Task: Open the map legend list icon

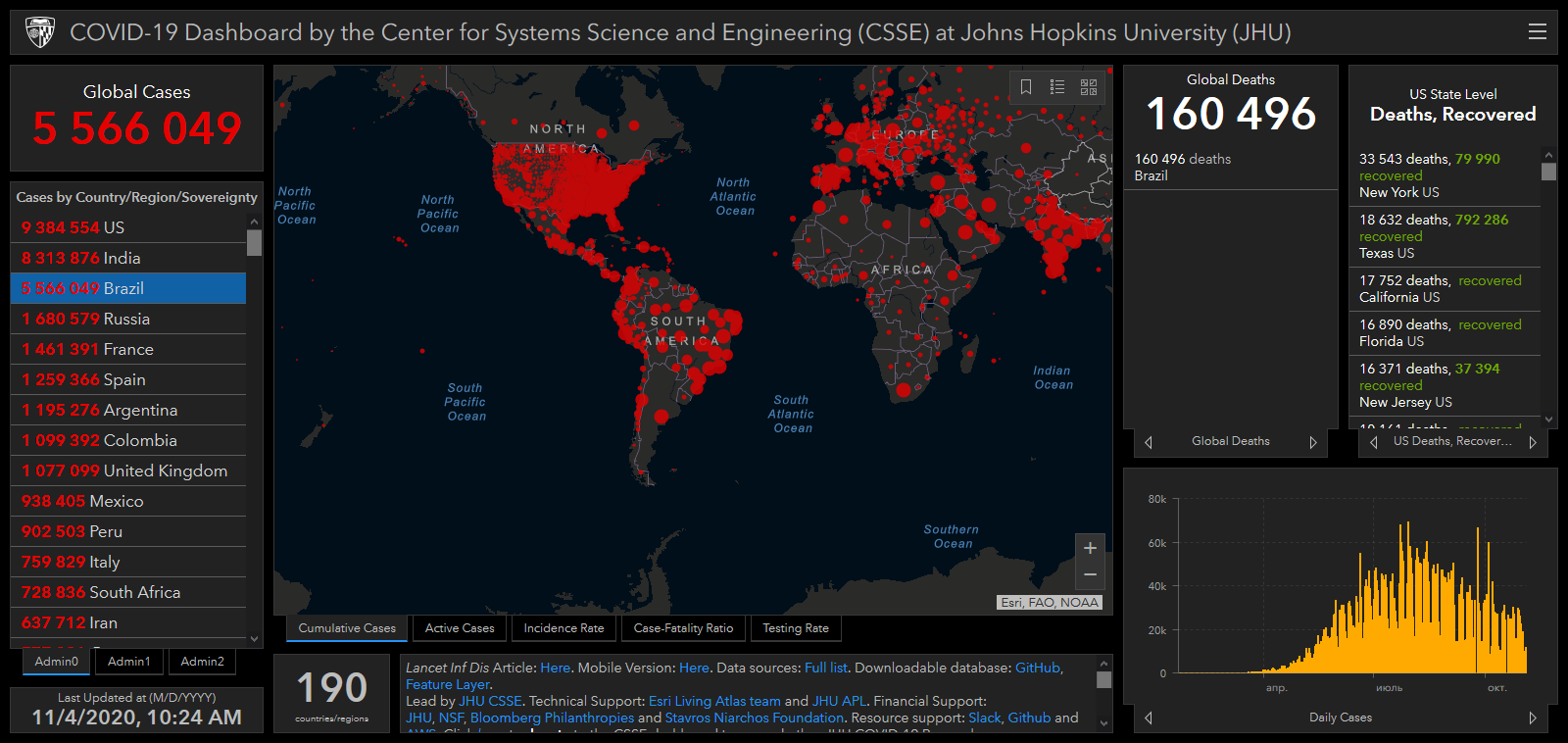Action: (1057, 87)
